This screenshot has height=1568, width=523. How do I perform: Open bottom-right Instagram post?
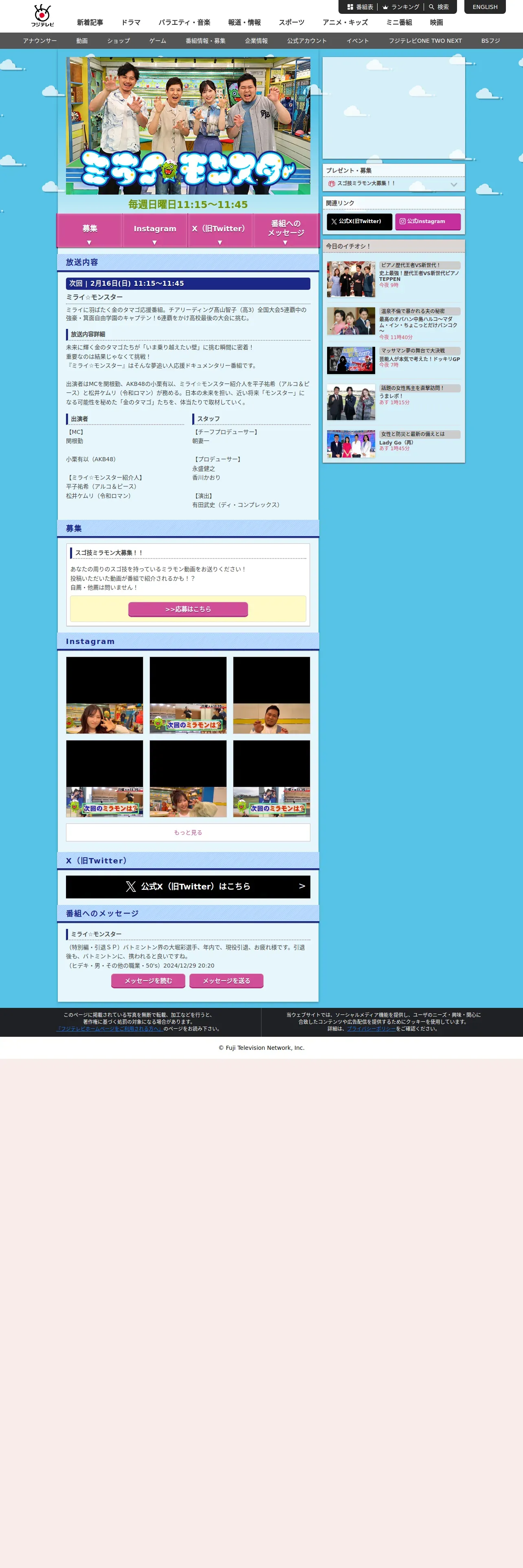point(272,779)
